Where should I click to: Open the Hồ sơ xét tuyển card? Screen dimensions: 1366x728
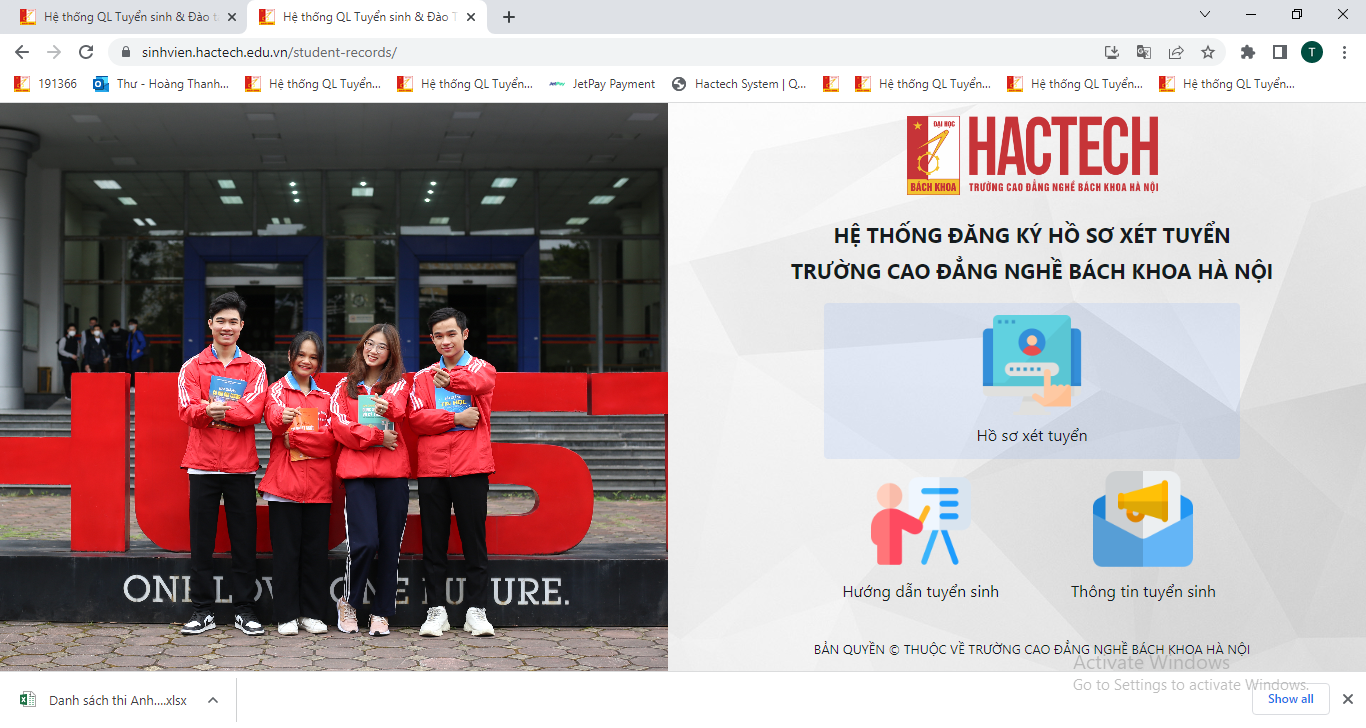pos(1031,381)
